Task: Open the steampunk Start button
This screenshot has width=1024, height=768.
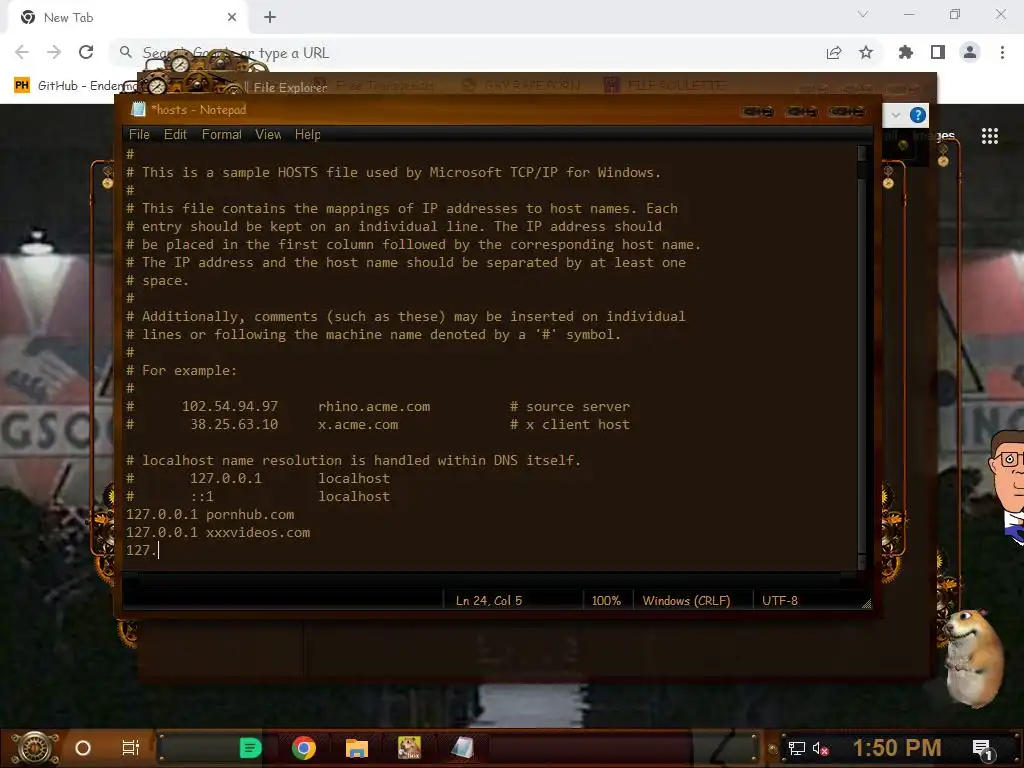Action: 36,748
